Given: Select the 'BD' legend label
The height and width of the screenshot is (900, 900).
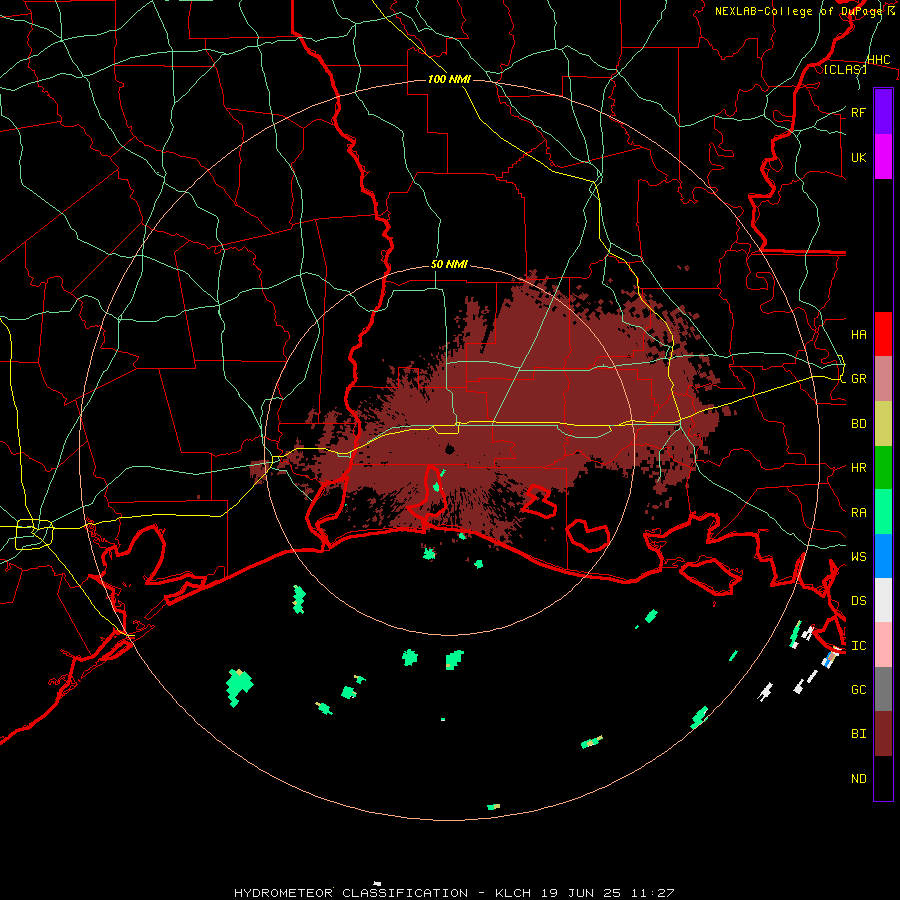Looking at the screenshot, I should coord(858,424).
